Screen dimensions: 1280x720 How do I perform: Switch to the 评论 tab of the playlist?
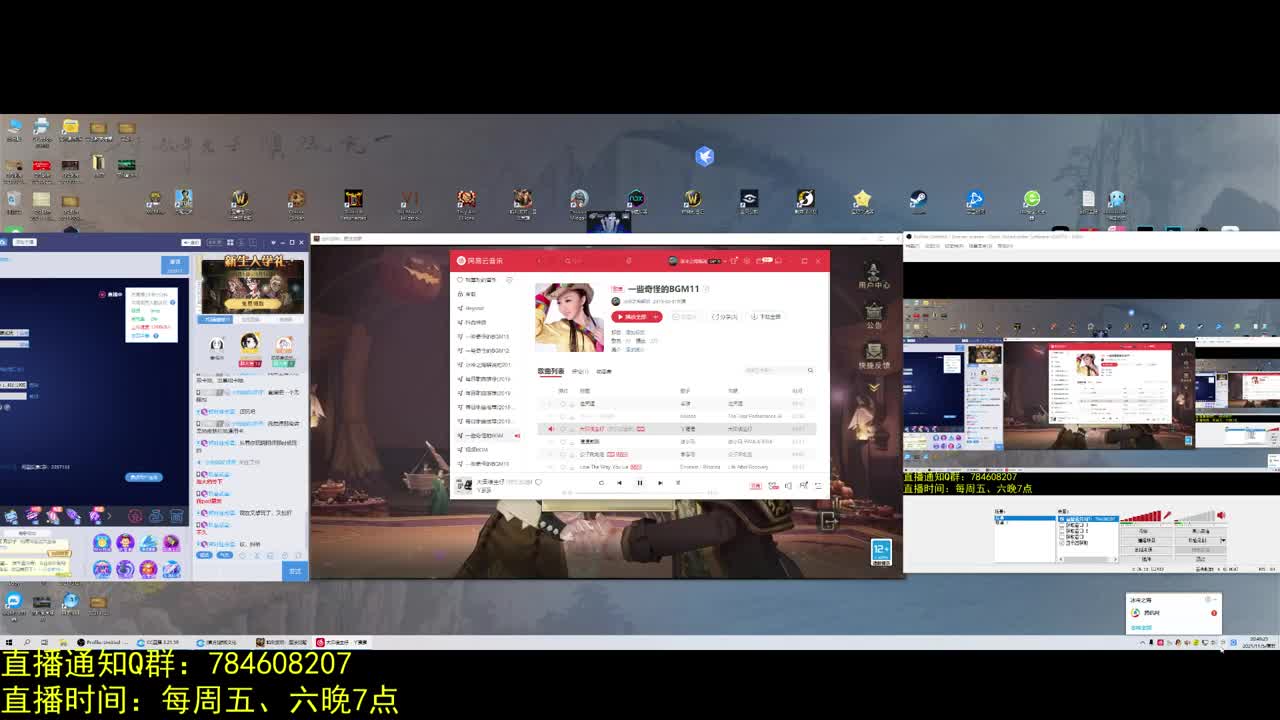coord(580,371)
